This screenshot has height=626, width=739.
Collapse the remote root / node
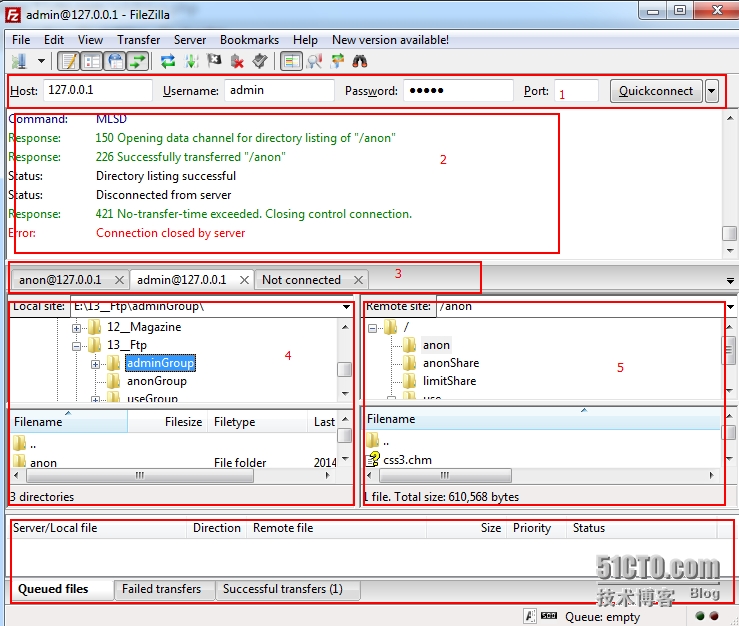point(372,328)
